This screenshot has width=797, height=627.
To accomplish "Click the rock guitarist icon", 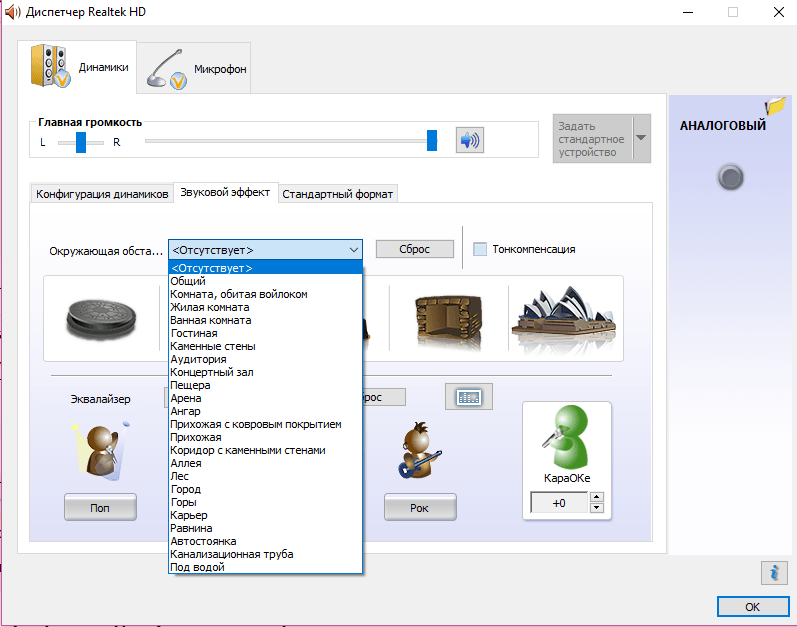I will click(x=420, y=450).
